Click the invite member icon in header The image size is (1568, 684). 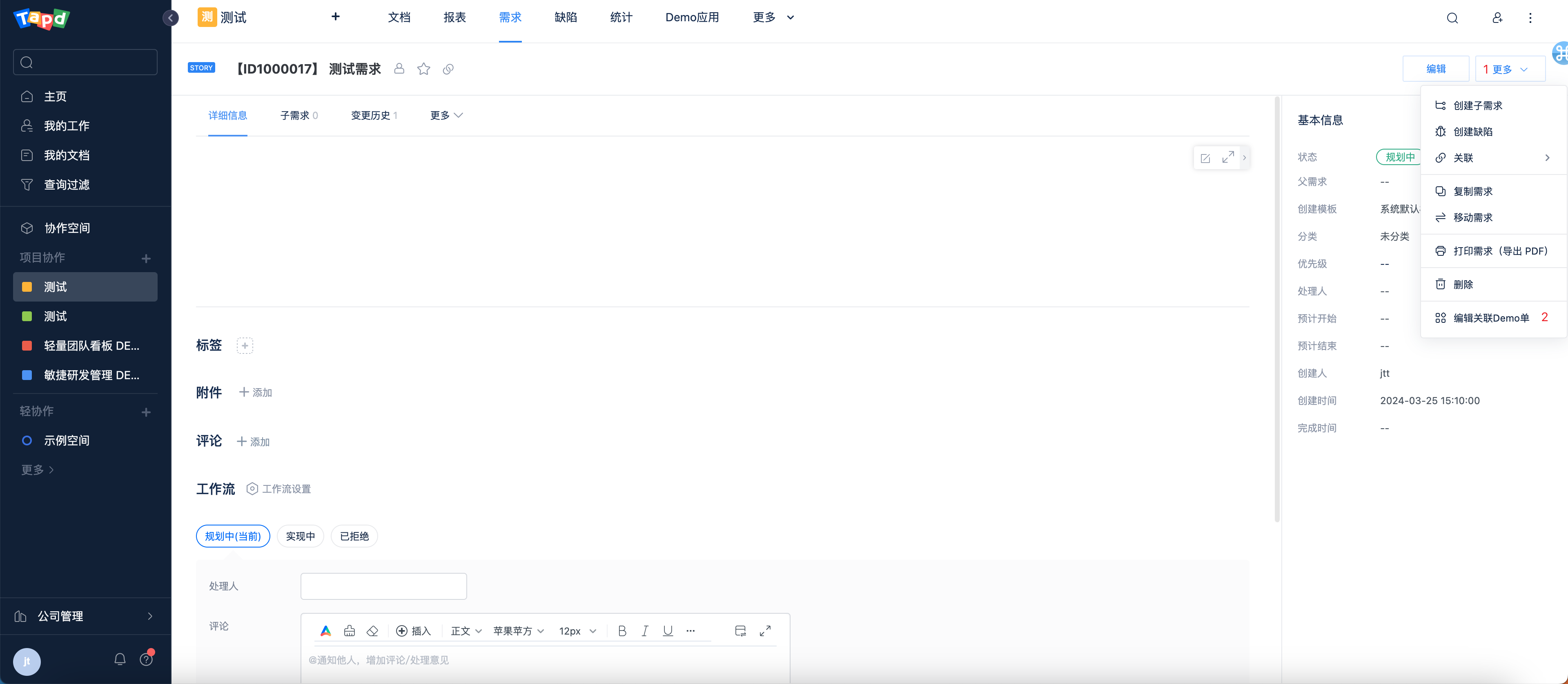tap(1497, 18)
